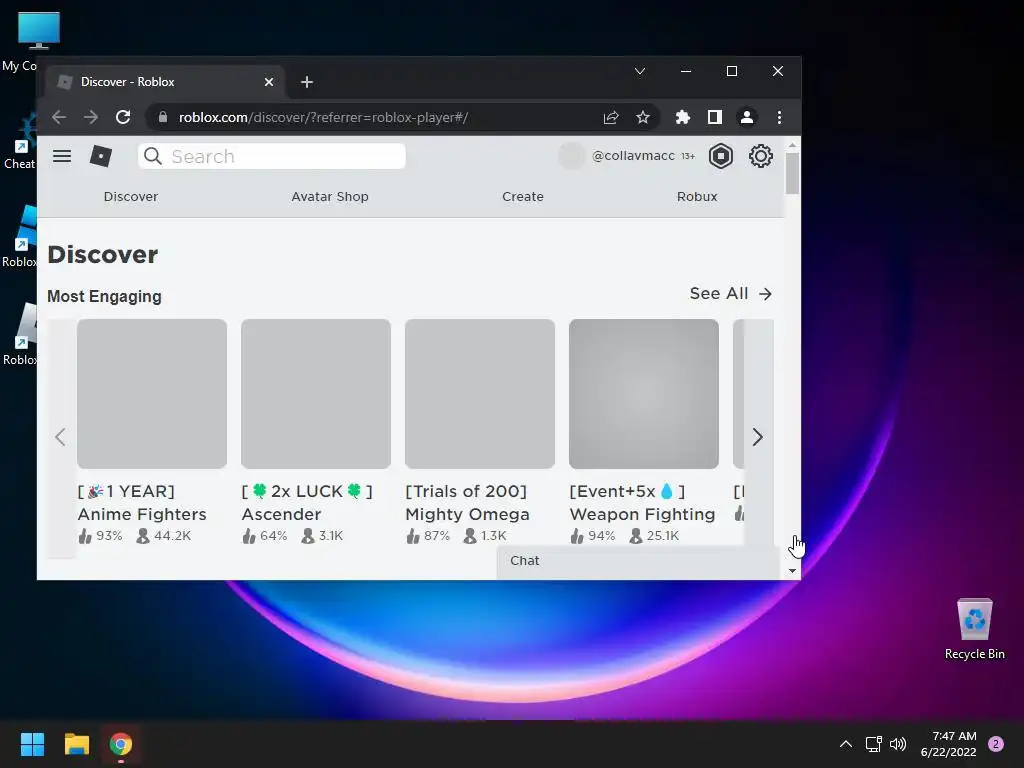This screenshot has width=1024, height=768.
Task: Open the @collavmacc profile avatar
Action: [x=571, y=156]
